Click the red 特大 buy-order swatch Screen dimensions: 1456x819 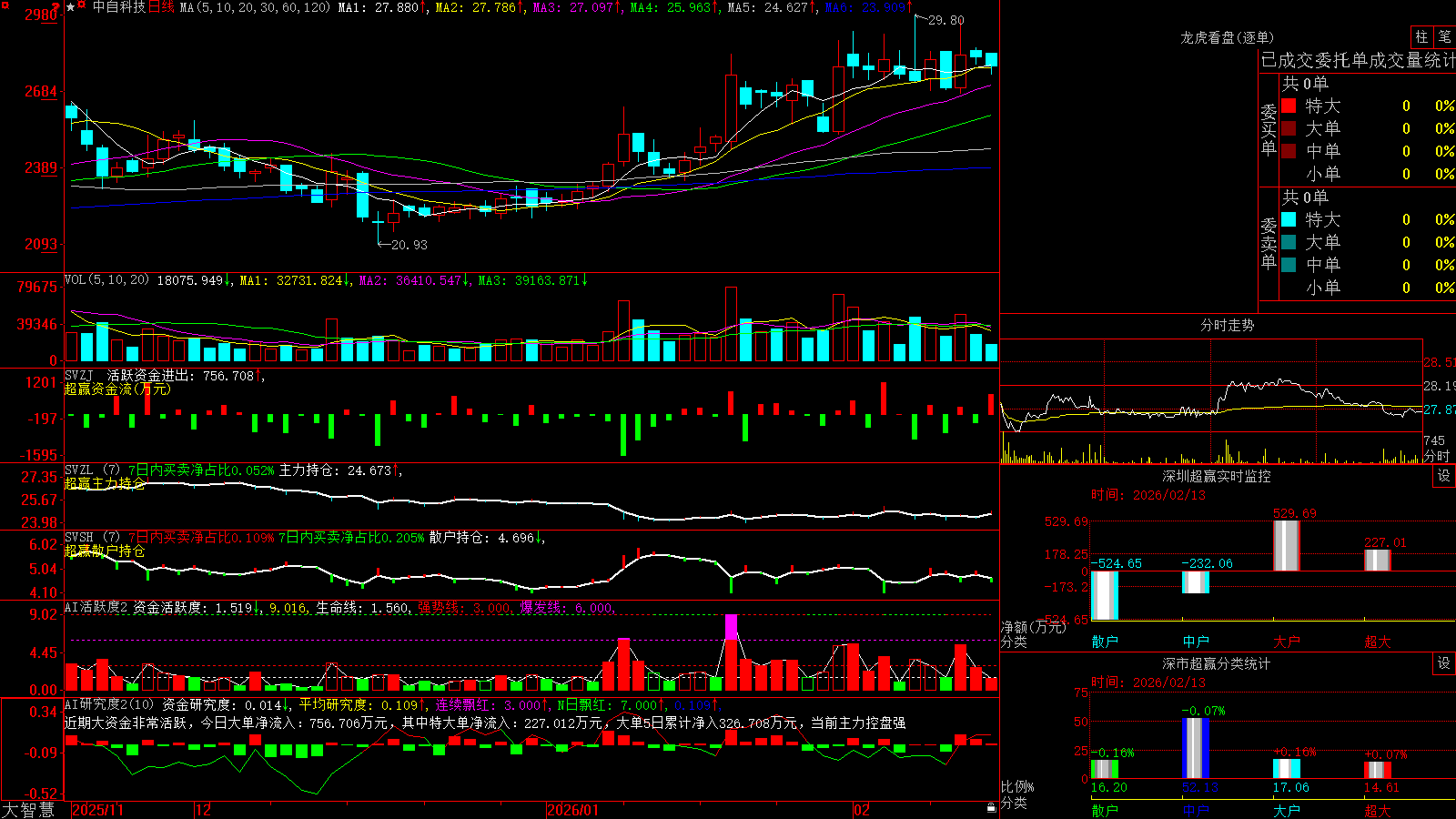click(1289, 106)
